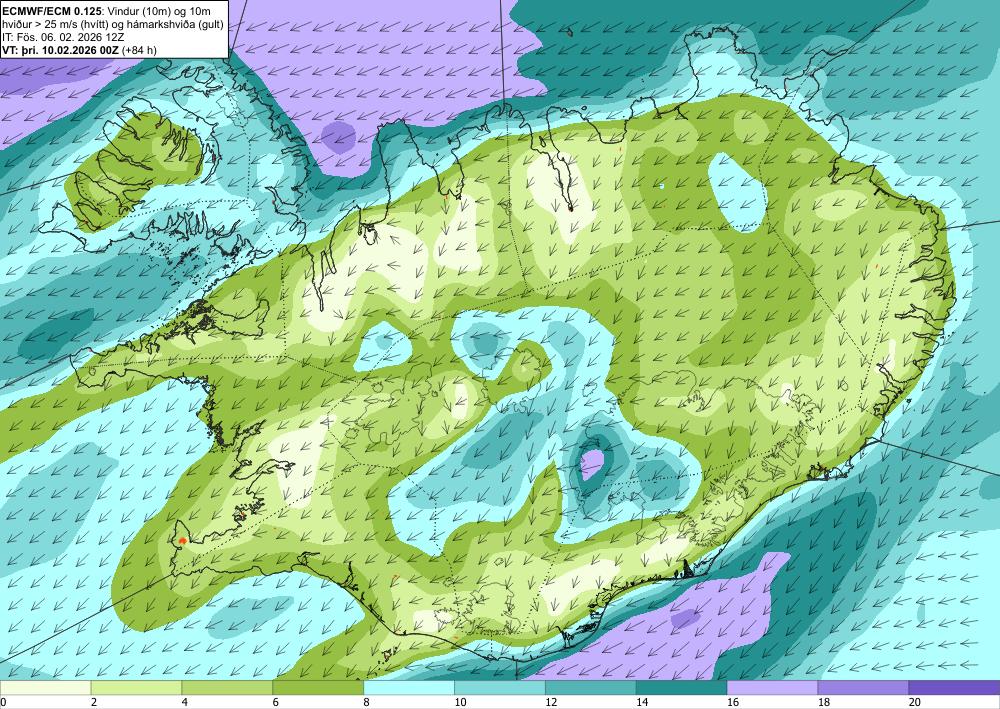The image size is (1000, 709).
Task: Click the 14–16 m/s dark teal legend swatch
Action: tap(681, 688)
